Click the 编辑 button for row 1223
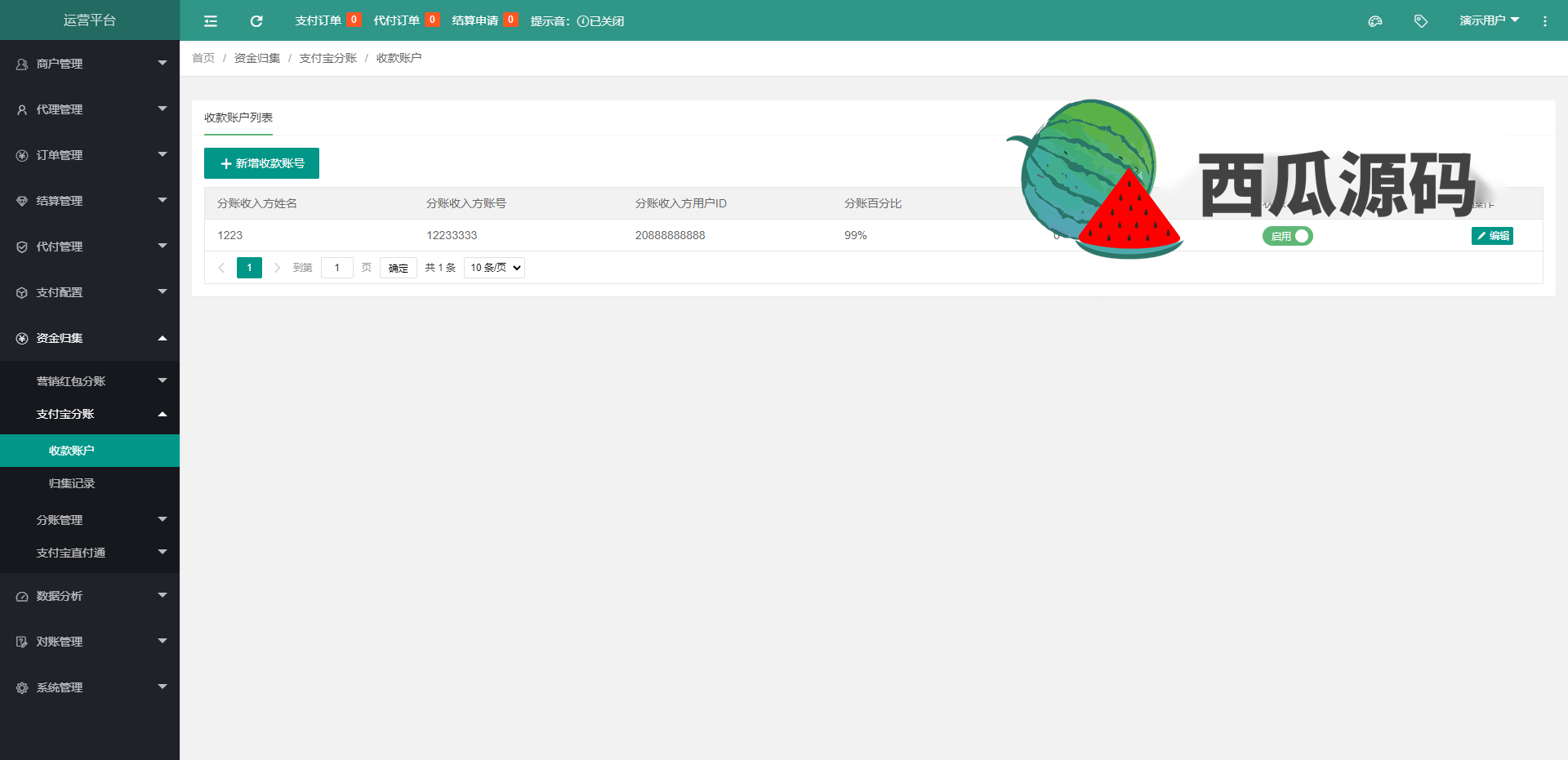Screen dimensions: 1568x760 [1492, 236]
